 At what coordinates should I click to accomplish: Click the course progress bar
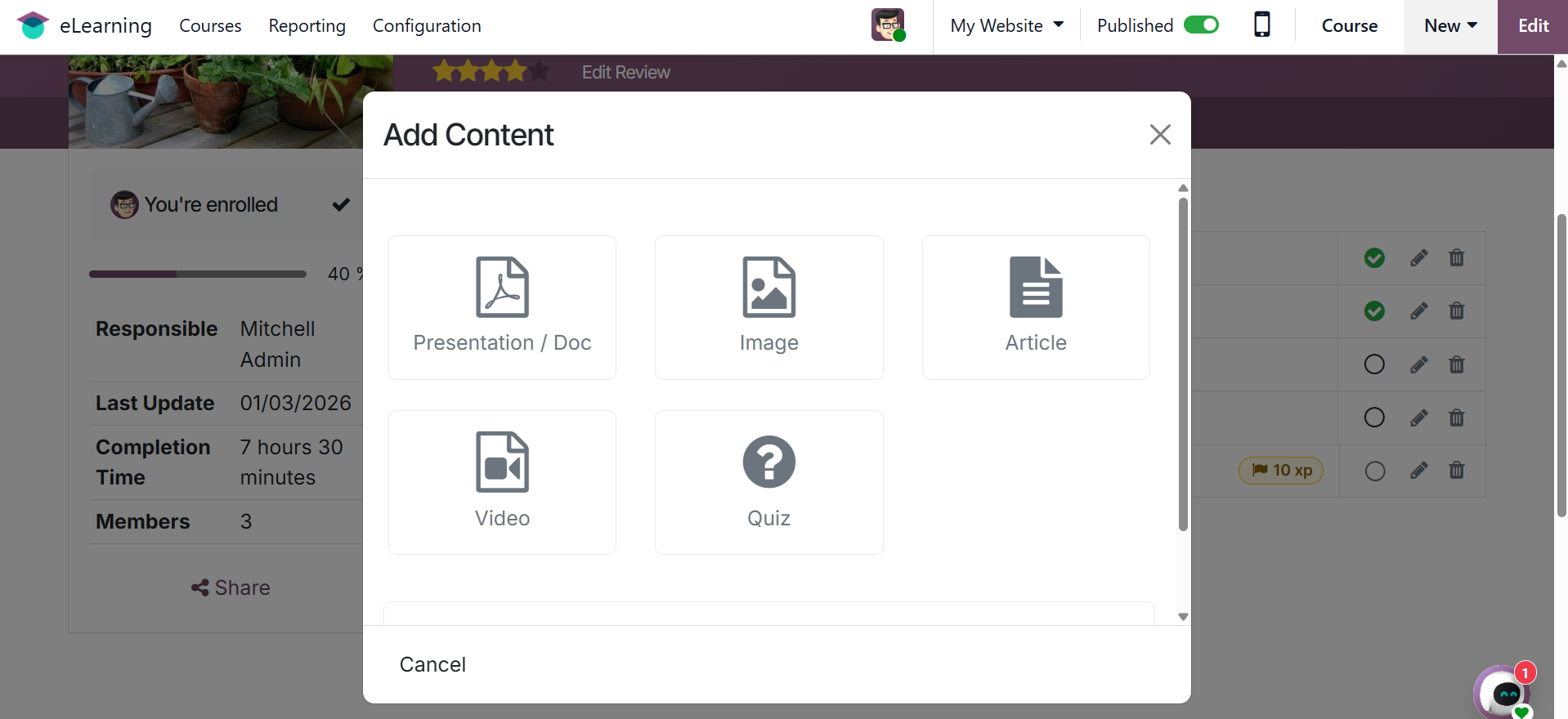pos(198,275)
